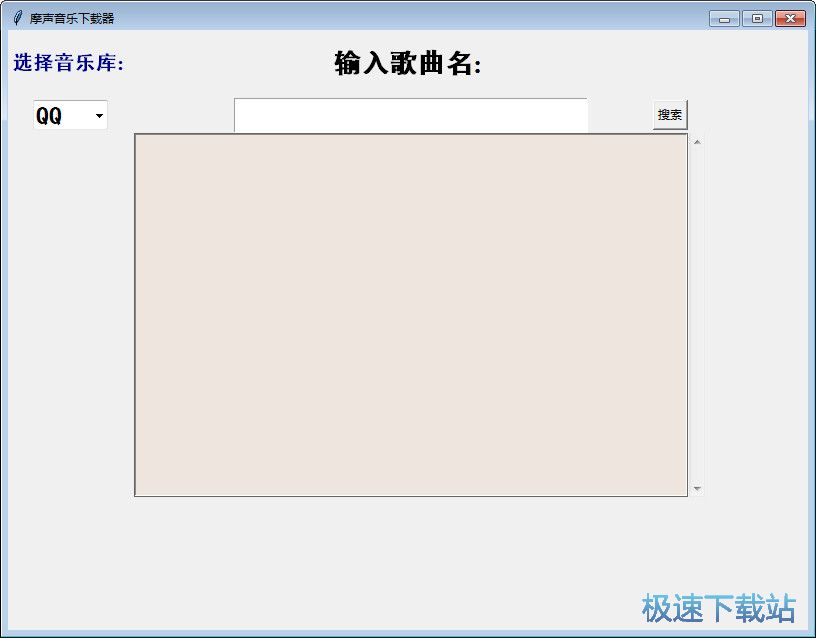Click the 摩声音乐下载器 title text
The height and width of the screenshot is (638, 816).
point(72,18)
